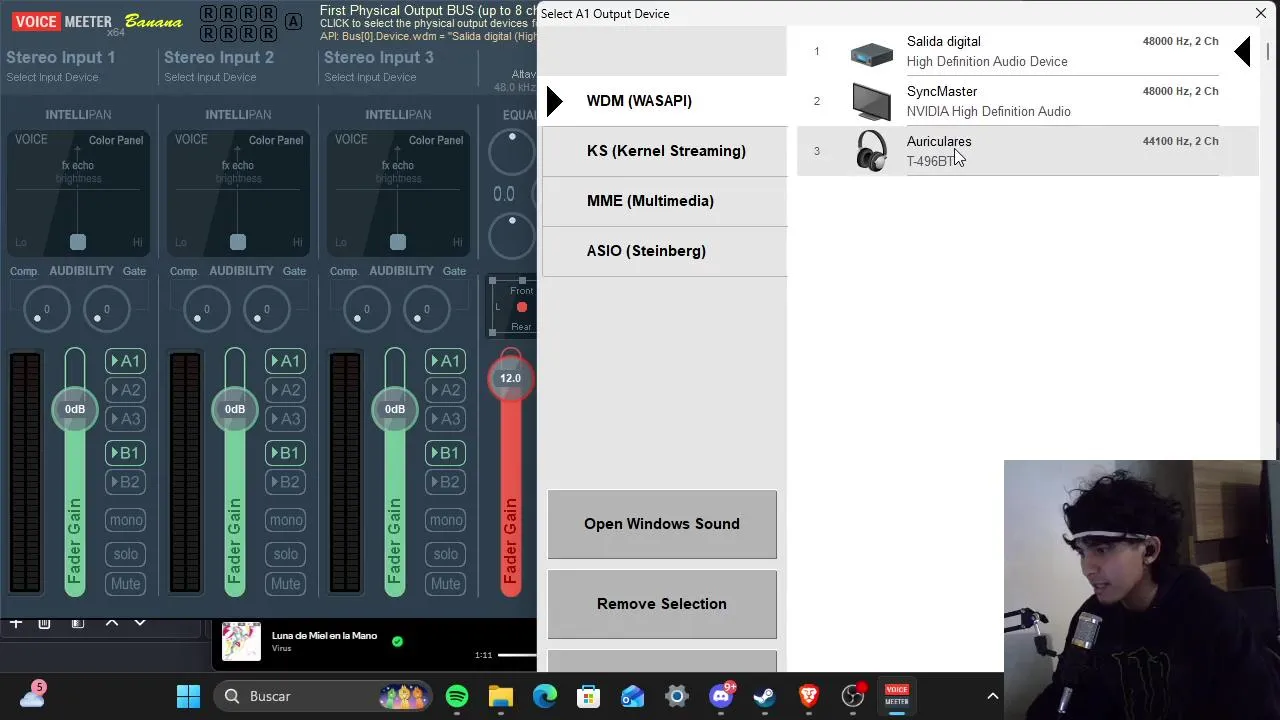Adjust Stereo Input 1 fader gain knob
Image resolution: width=1280 pixels, height=720 pixels.
(75, 409)
